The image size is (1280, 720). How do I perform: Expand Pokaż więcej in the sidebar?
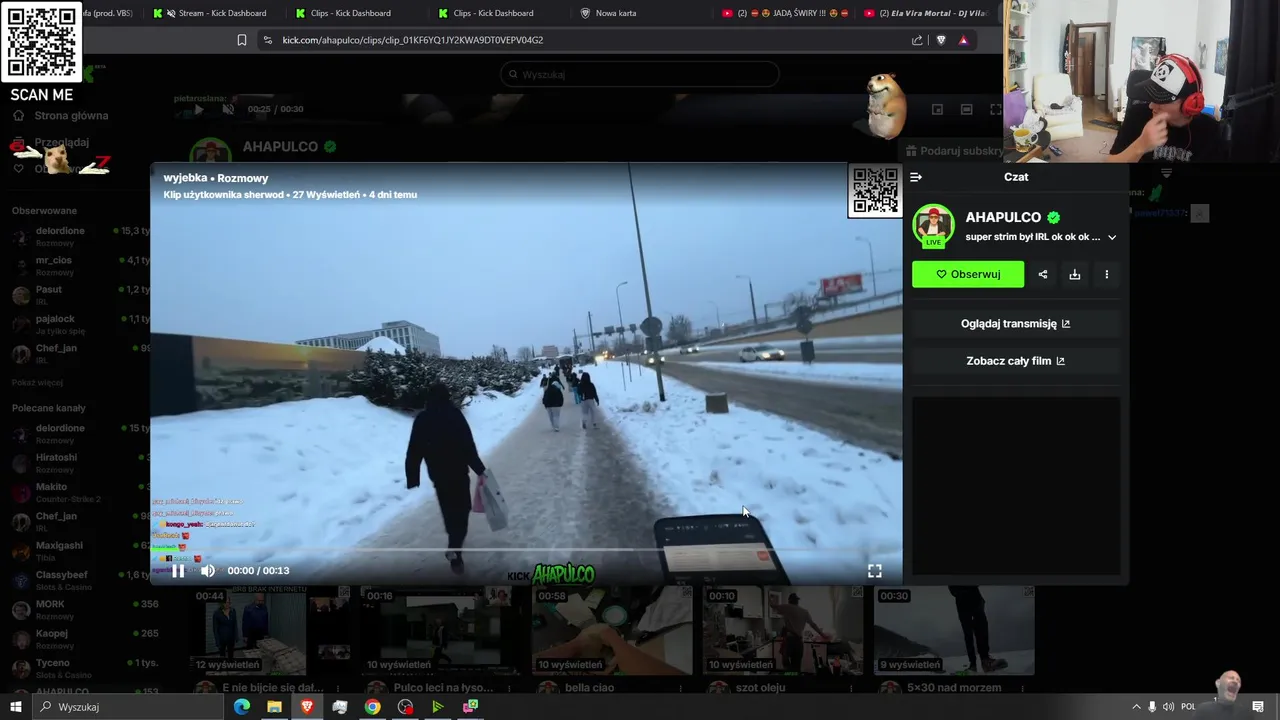point(37,383)
